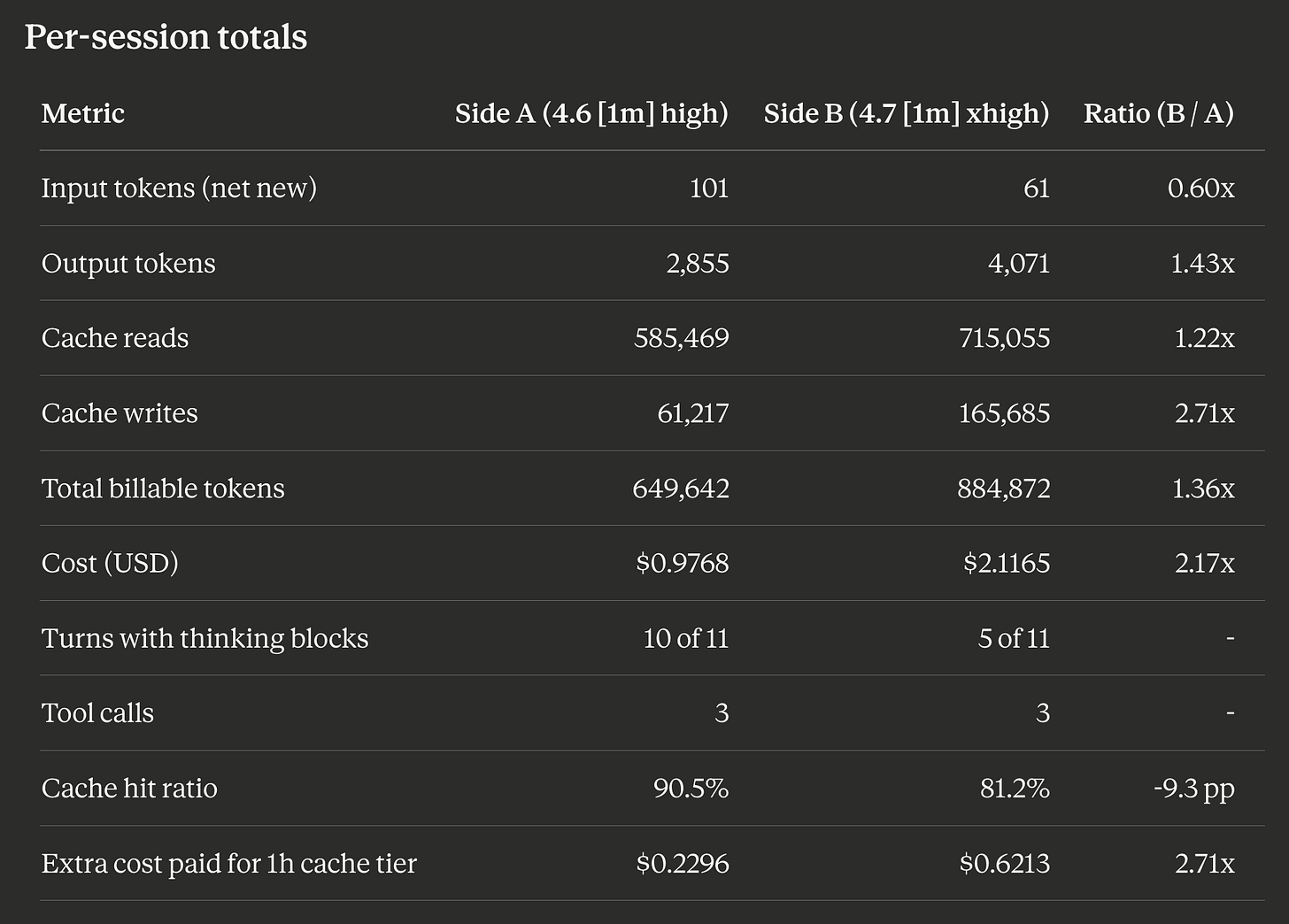Click the Side B (4.7 [1m] xhigh) header

click(x=907, y=113)
